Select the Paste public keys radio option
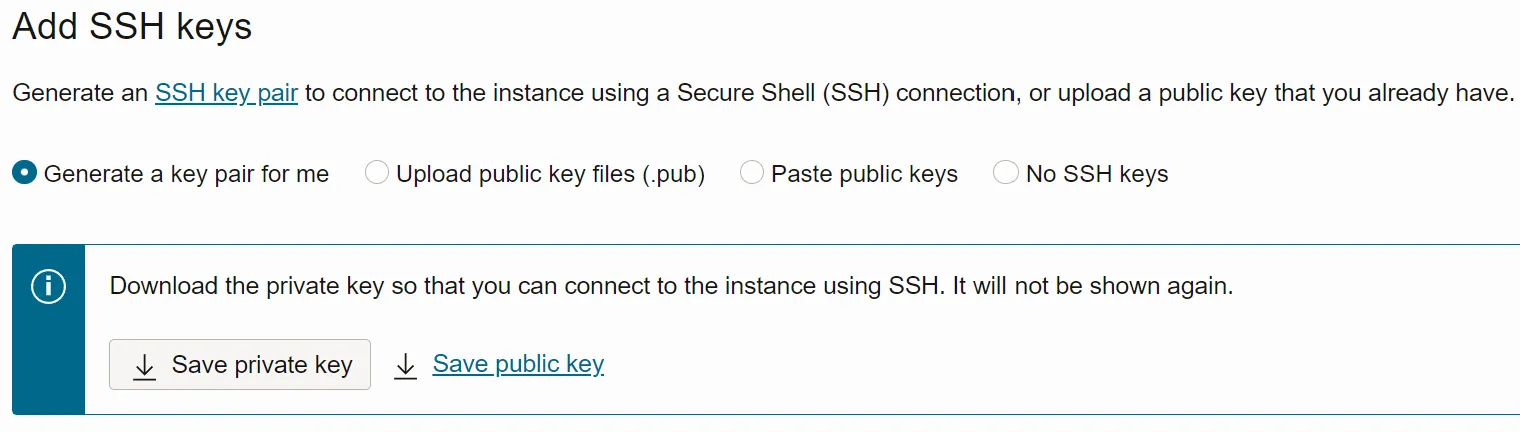 [751, 173]
